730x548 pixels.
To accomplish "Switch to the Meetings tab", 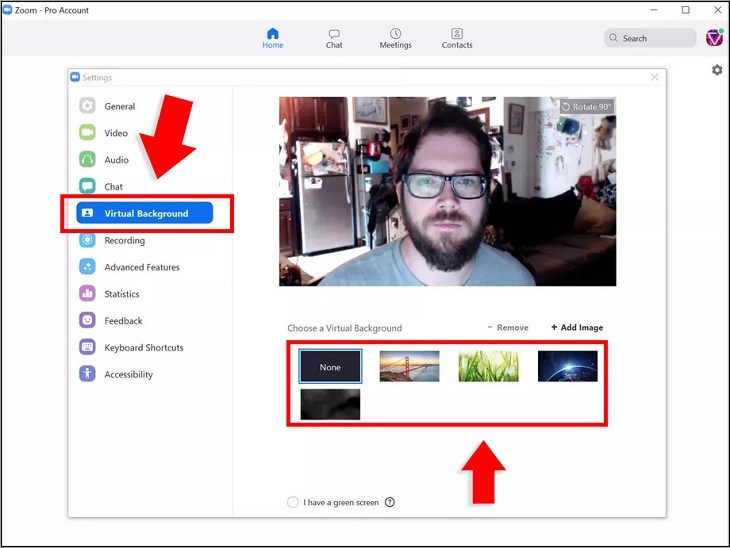I will tap(395, 38).
